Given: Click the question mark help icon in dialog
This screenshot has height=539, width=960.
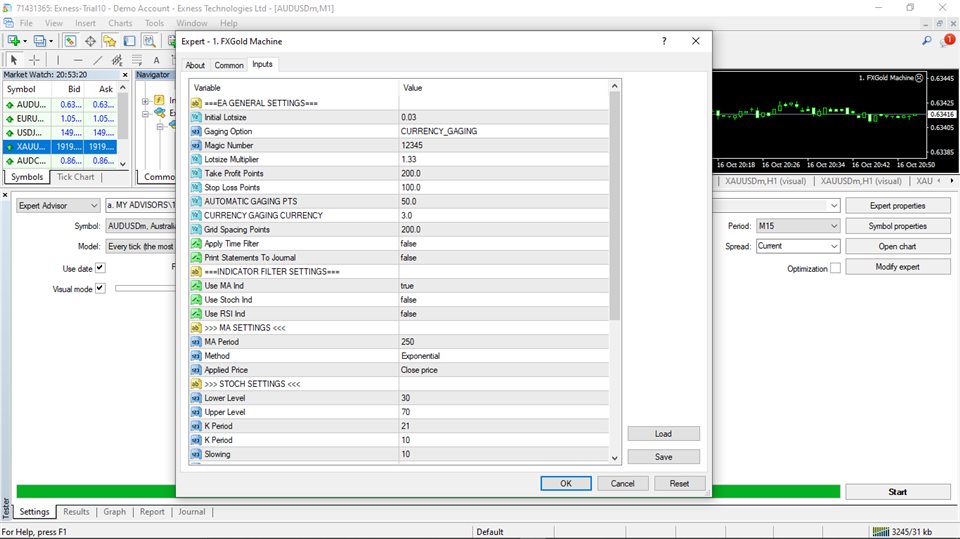Looking at the screenshot, I should 664,41.
